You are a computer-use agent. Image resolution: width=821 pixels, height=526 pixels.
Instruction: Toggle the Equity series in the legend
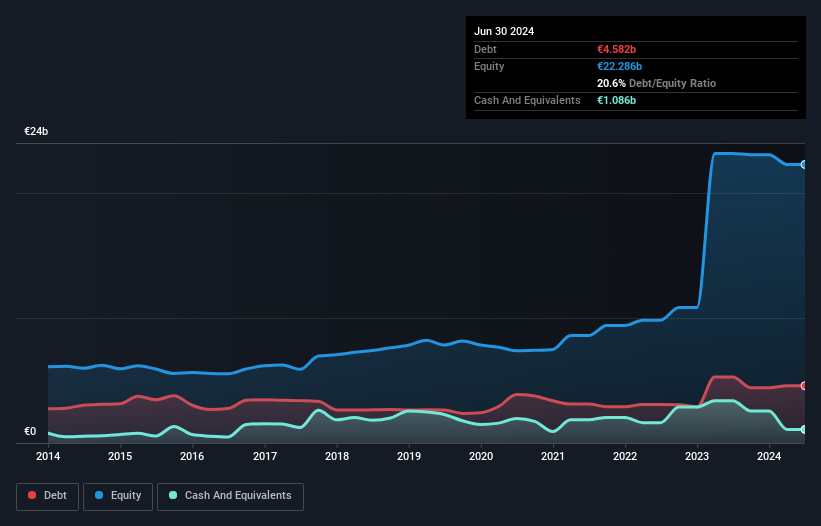point(118,496)
